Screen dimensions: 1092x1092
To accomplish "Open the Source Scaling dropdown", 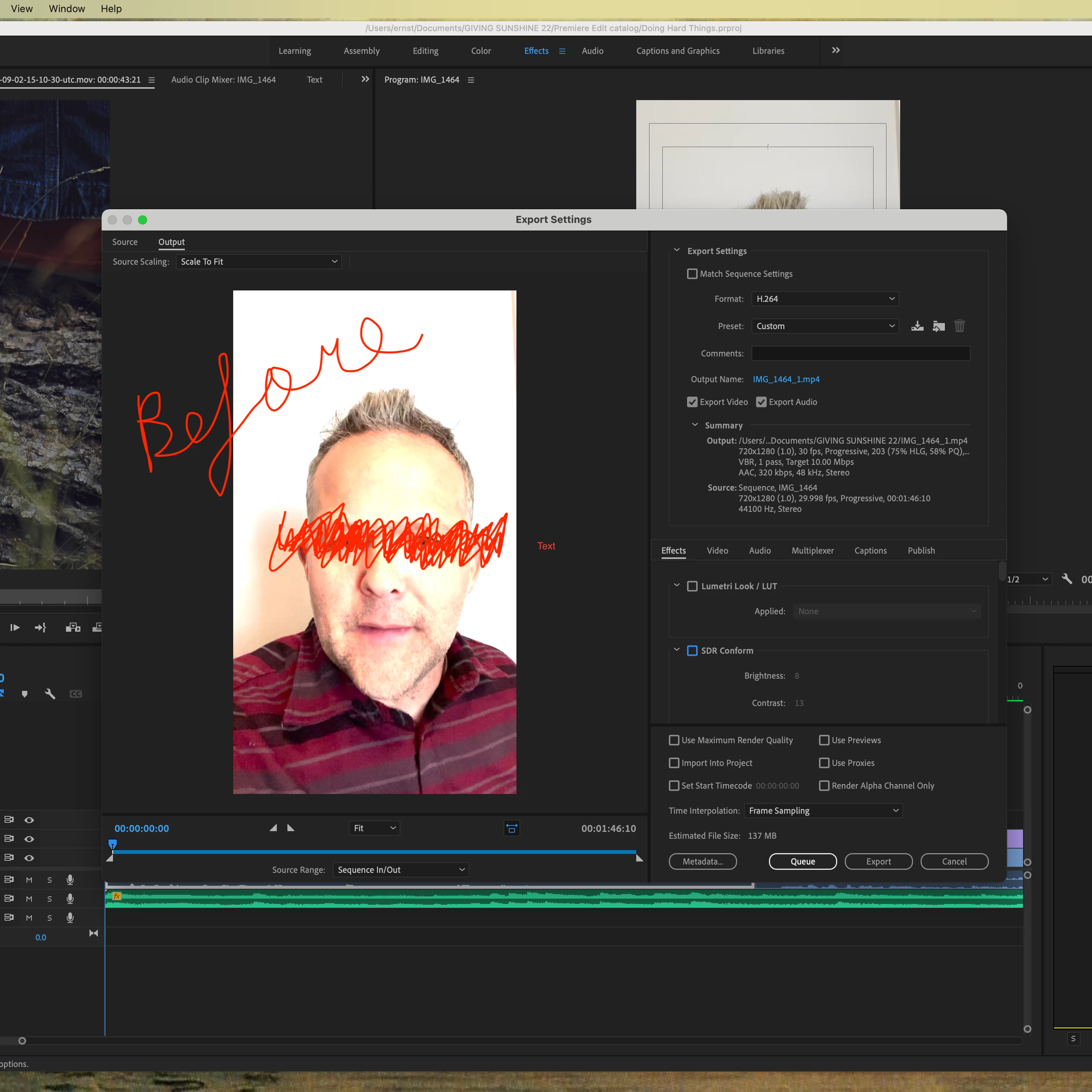I will click(x=259, y=262).
